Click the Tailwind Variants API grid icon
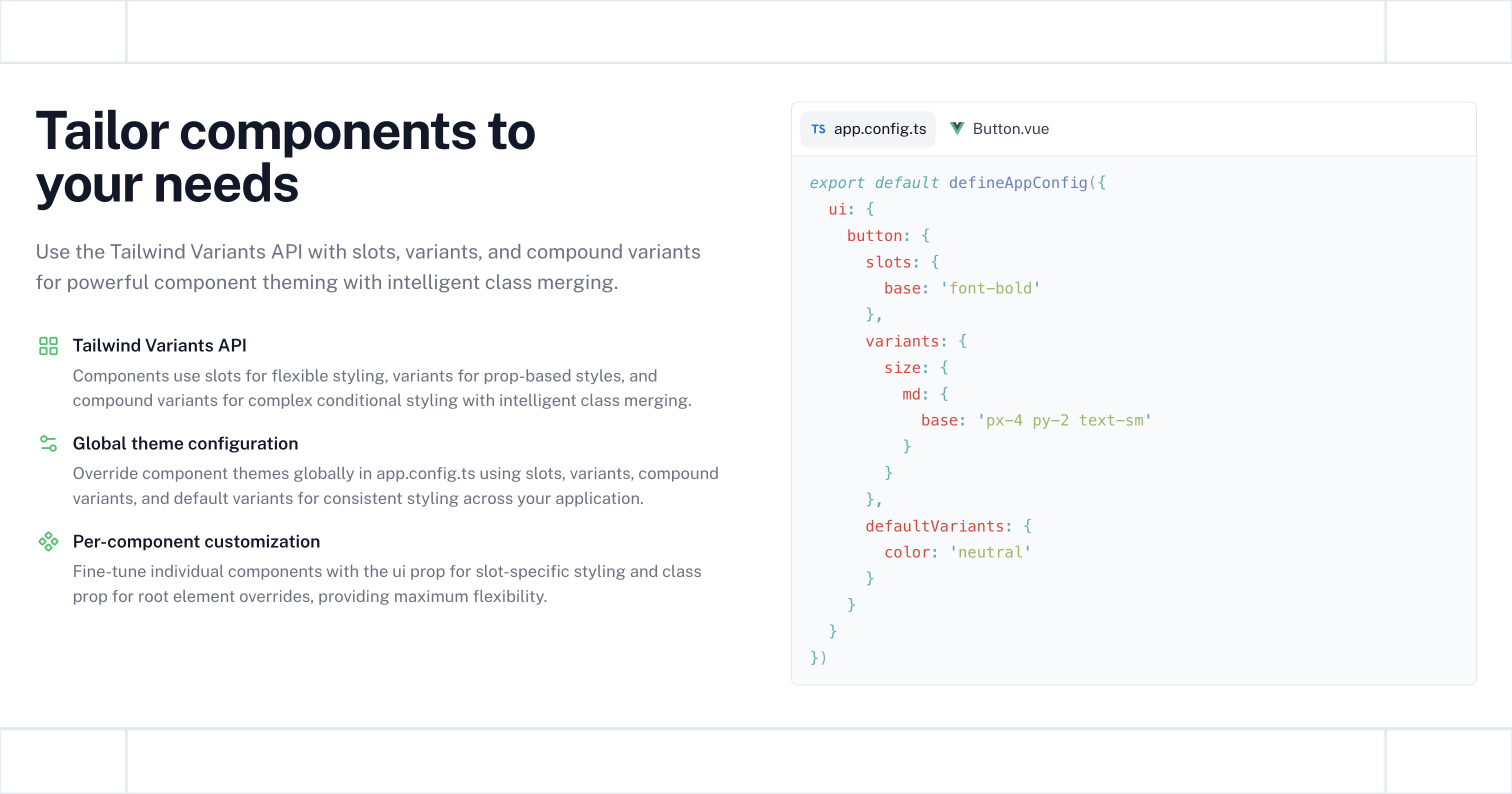The height and width of the screenshot is (794, 1512). click(x=48, y=346)
